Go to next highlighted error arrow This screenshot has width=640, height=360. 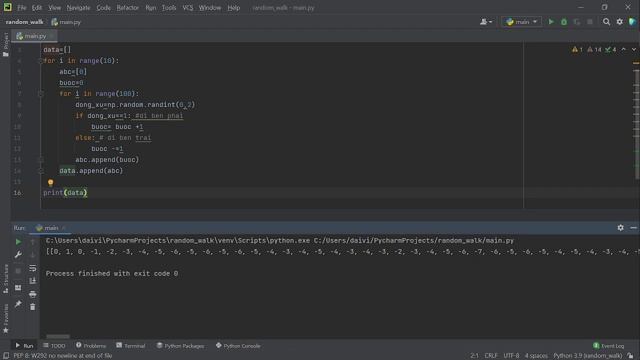634,49
